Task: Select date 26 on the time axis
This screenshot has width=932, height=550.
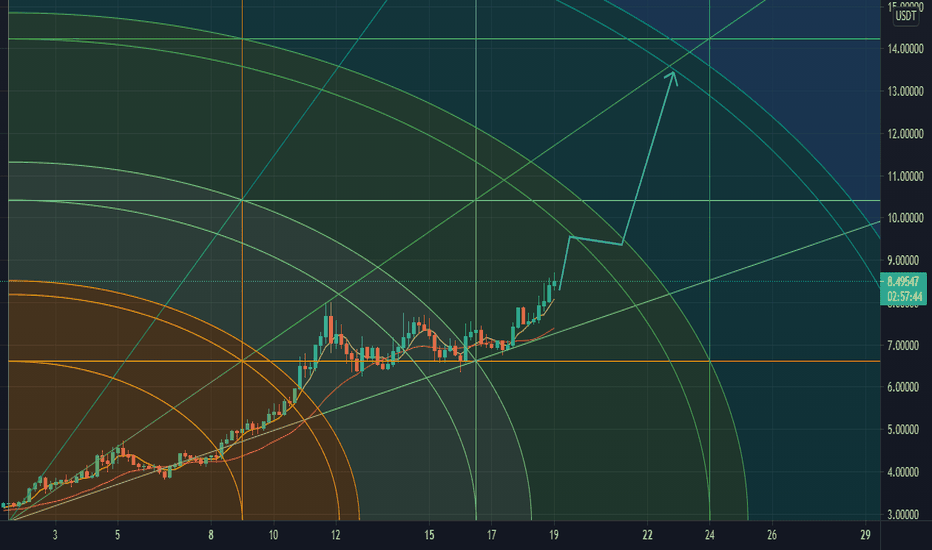Action: 772,535
